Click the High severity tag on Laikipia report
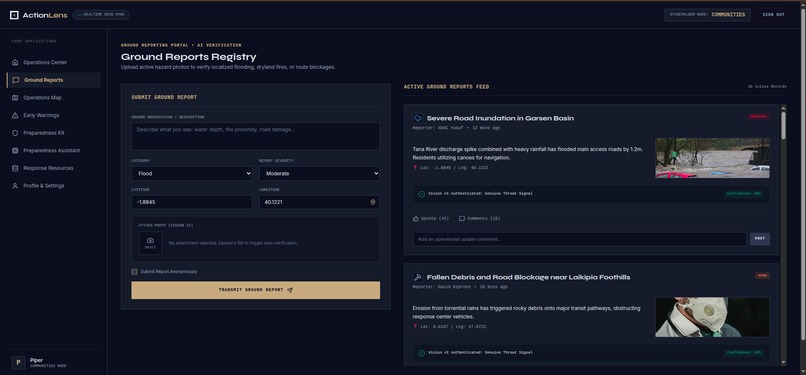 (762, 276)
